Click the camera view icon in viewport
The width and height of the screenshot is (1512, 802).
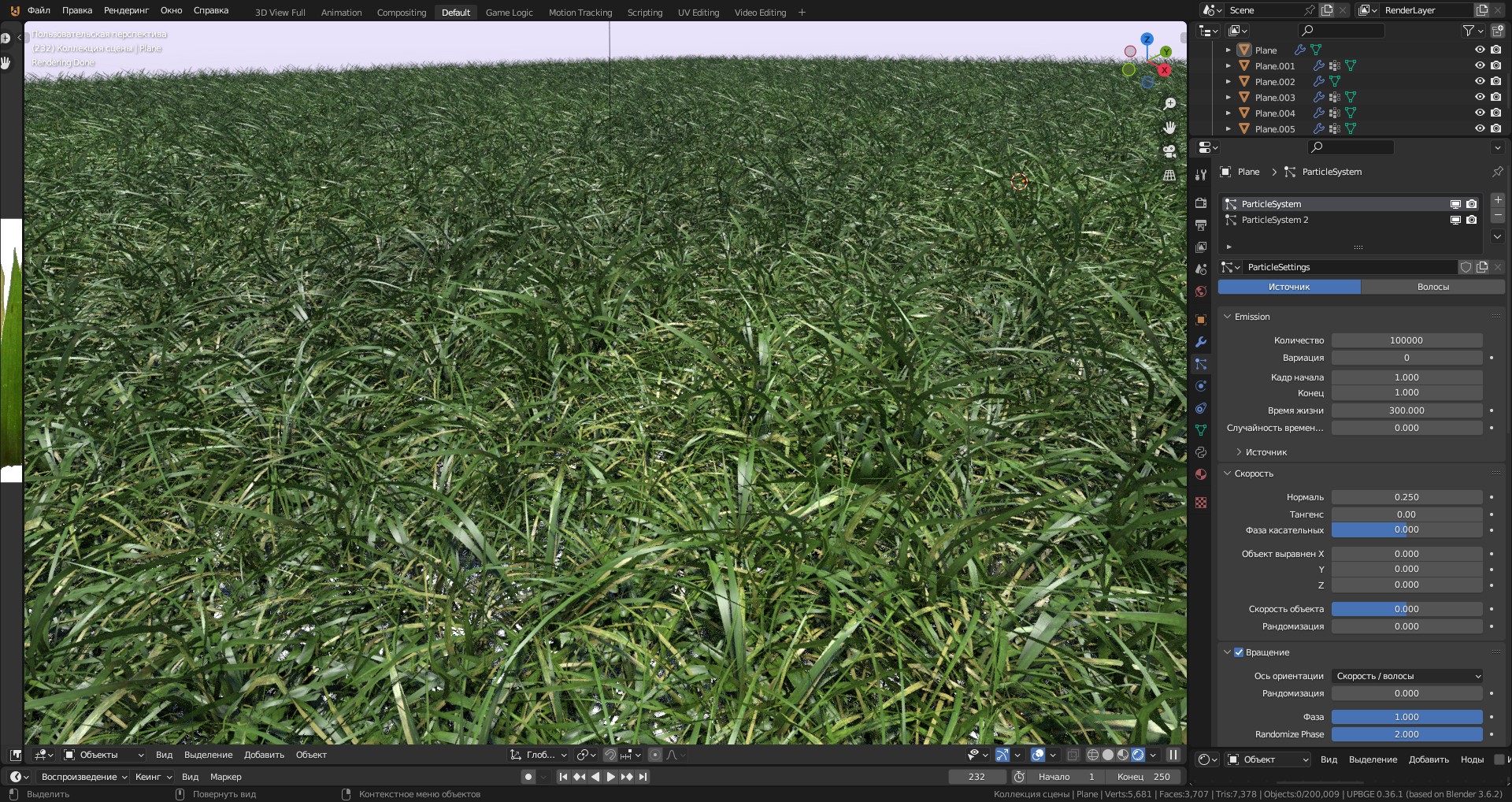coord(1169,151)
